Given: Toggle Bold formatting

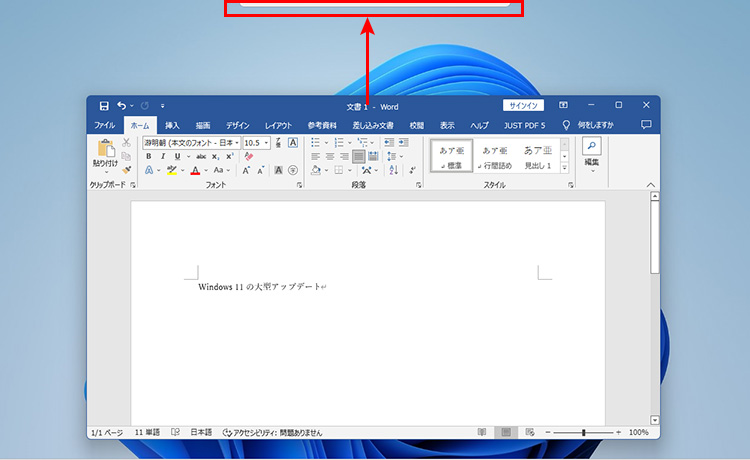Looking at the screenshot, I should tap(149, 157).
